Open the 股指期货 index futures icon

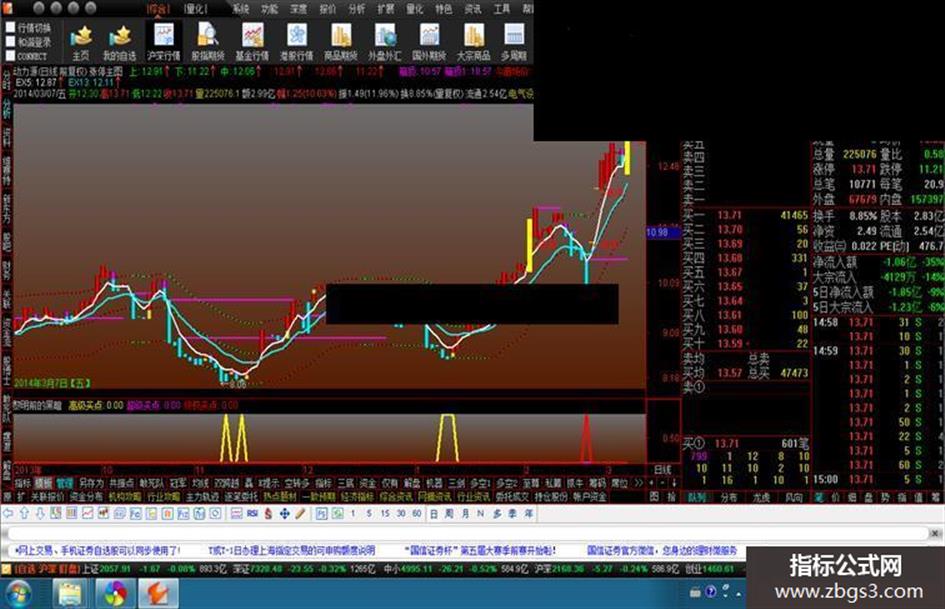tap(208, 42)
